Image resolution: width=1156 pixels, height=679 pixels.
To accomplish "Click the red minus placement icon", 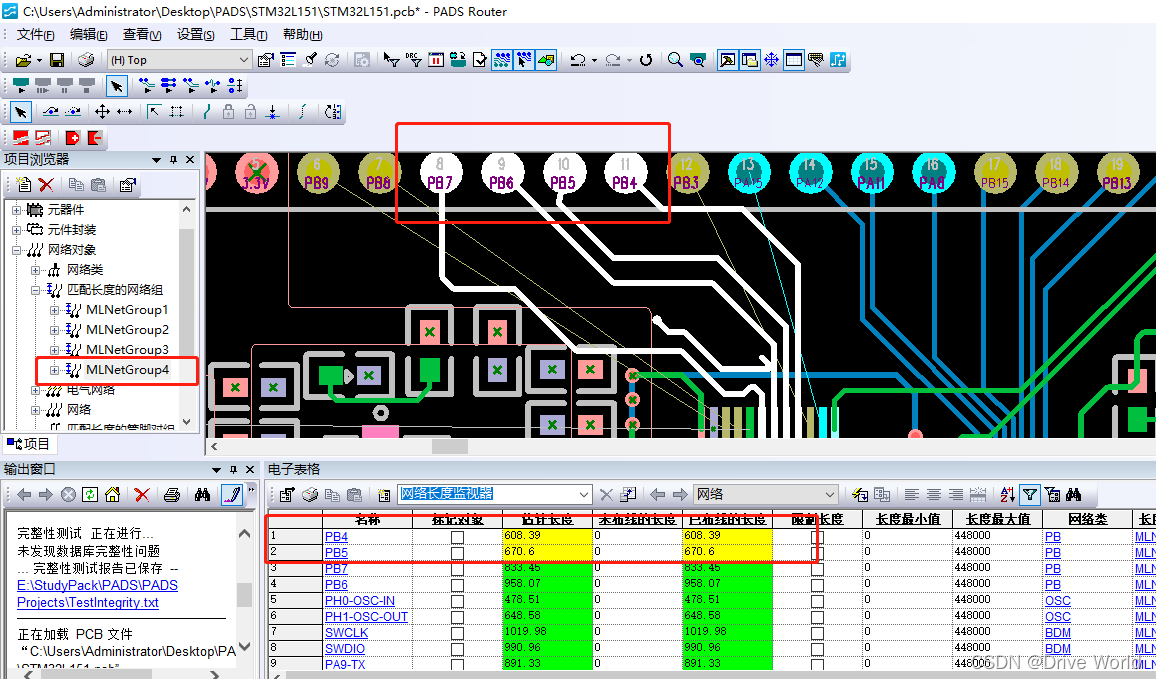I will [94, 138].
